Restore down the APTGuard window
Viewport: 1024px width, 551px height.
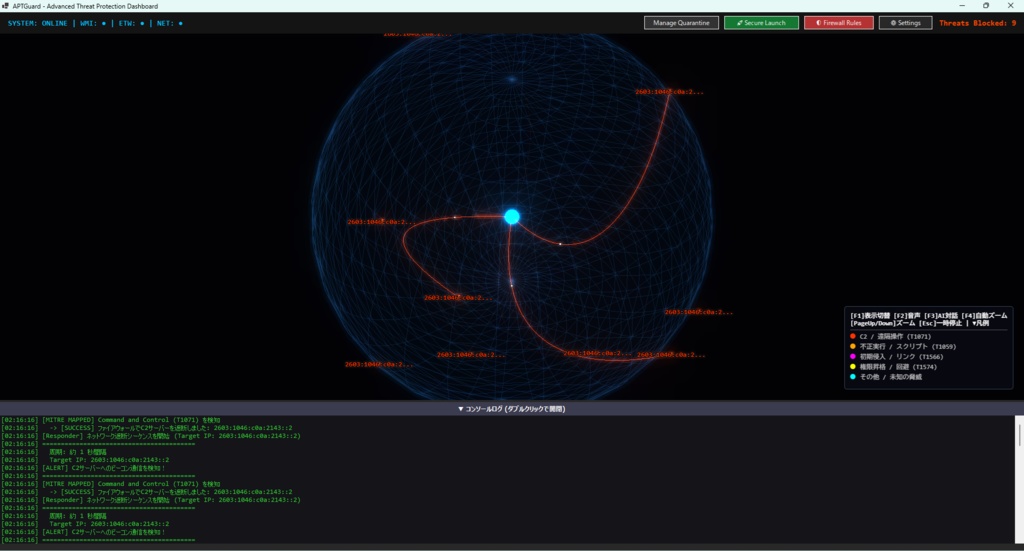(x=985, y=6)
